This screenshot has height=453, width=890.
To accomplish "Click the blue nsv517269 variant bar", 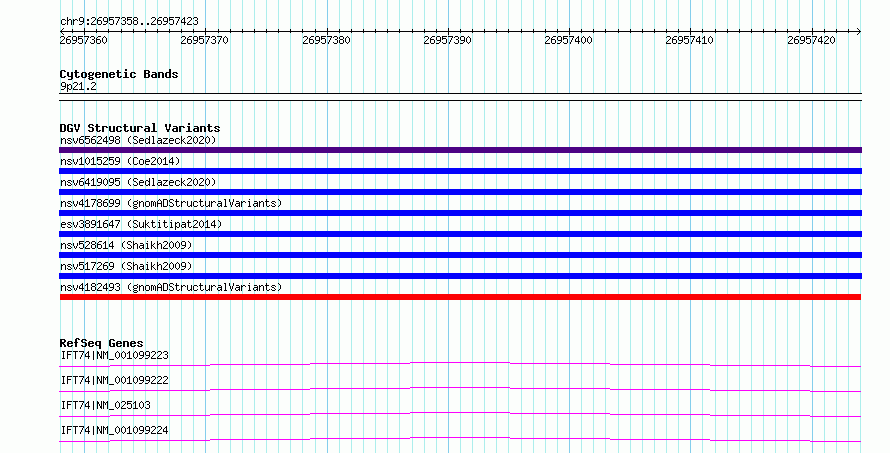I will coord(460,276).
